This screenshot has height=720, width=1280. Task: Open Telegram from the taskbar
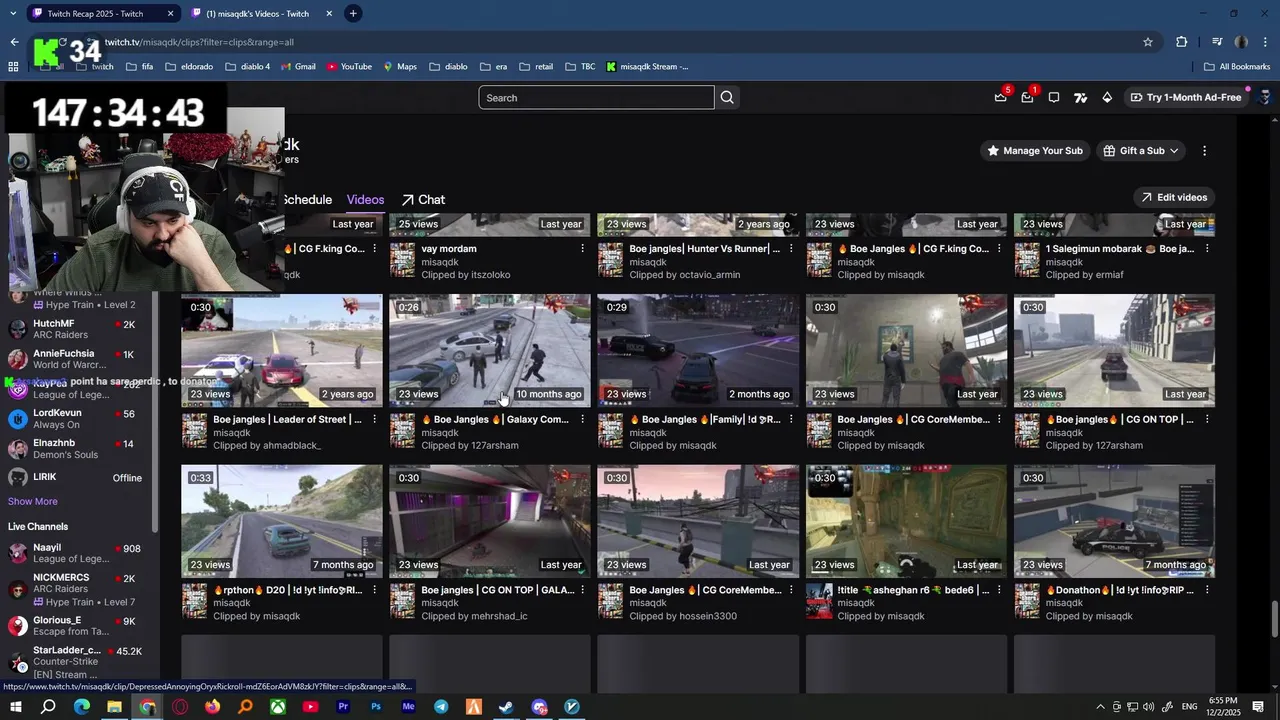coord(441,707)
